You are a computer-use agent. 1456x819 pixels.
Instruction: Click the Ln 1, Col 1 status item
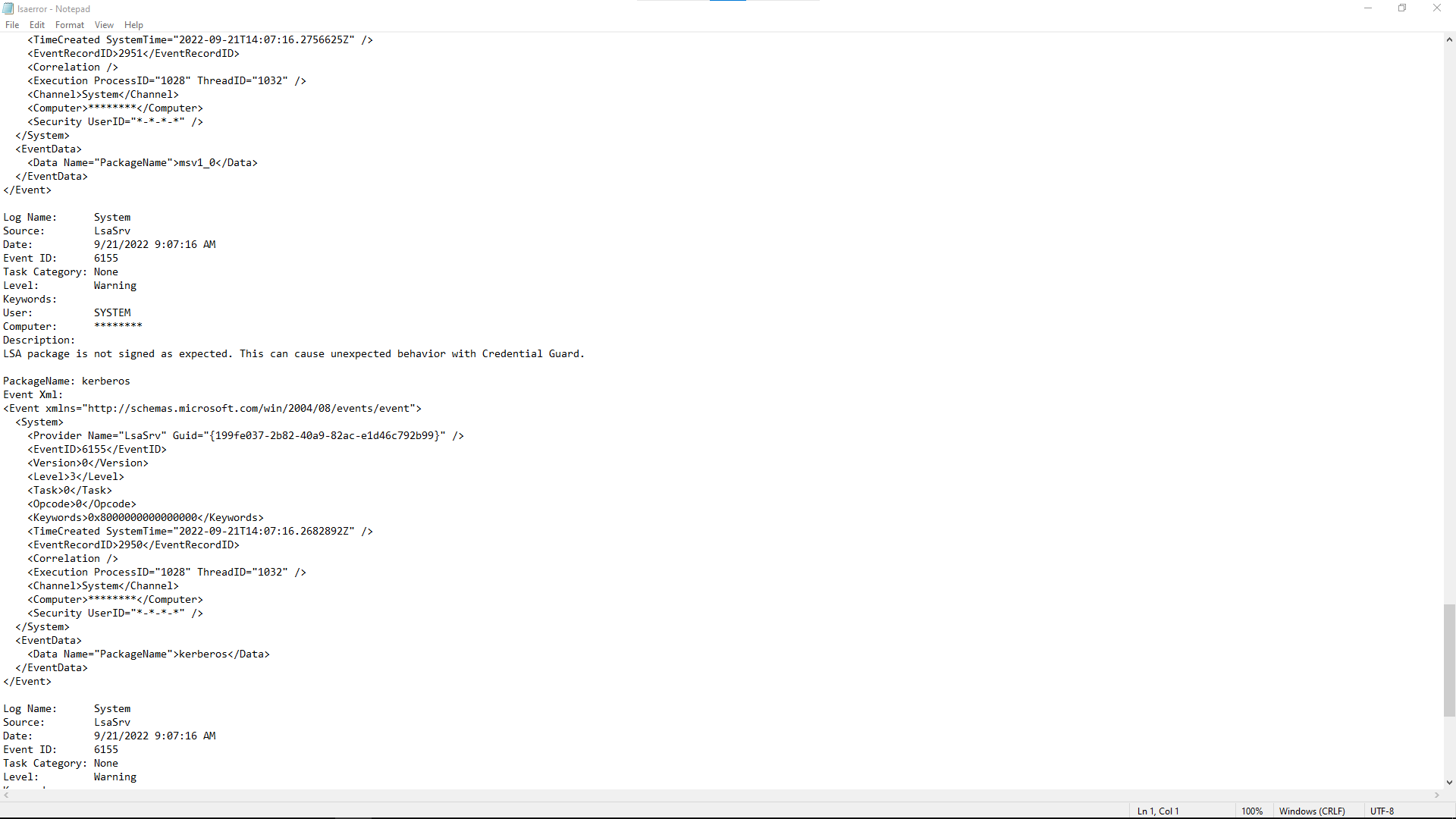point(1158,811)
